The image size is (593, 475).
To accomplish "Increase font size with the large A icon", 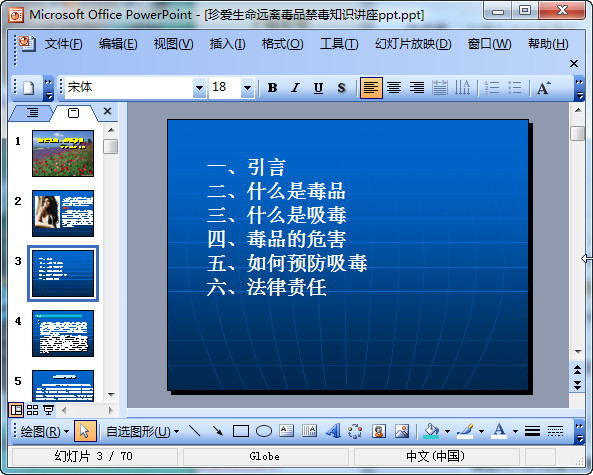I will pyautogui.click(x=544, y=88).
